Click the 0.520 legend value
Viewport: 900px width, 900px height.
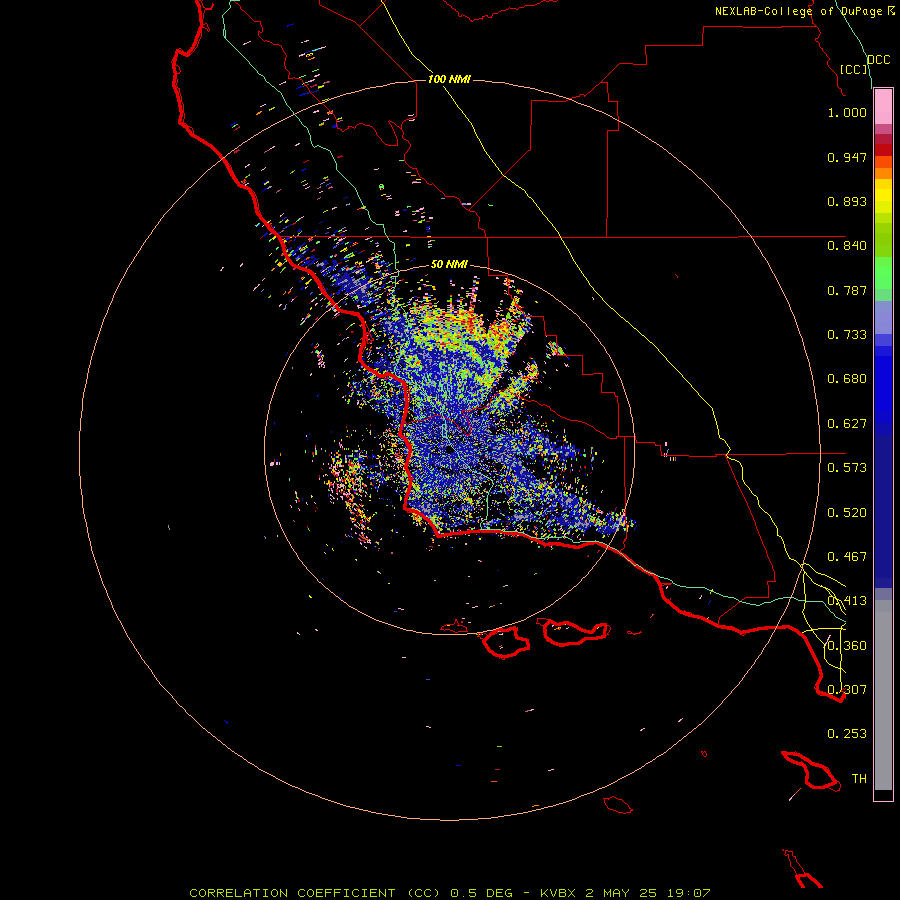[847, 513]
